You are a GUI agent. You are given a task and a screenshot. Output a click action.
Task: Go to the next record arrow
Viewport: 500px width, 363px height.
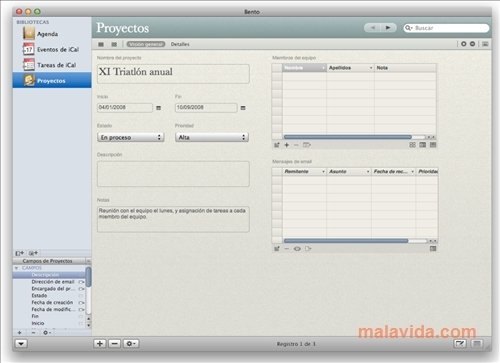(x=388, y=28)
